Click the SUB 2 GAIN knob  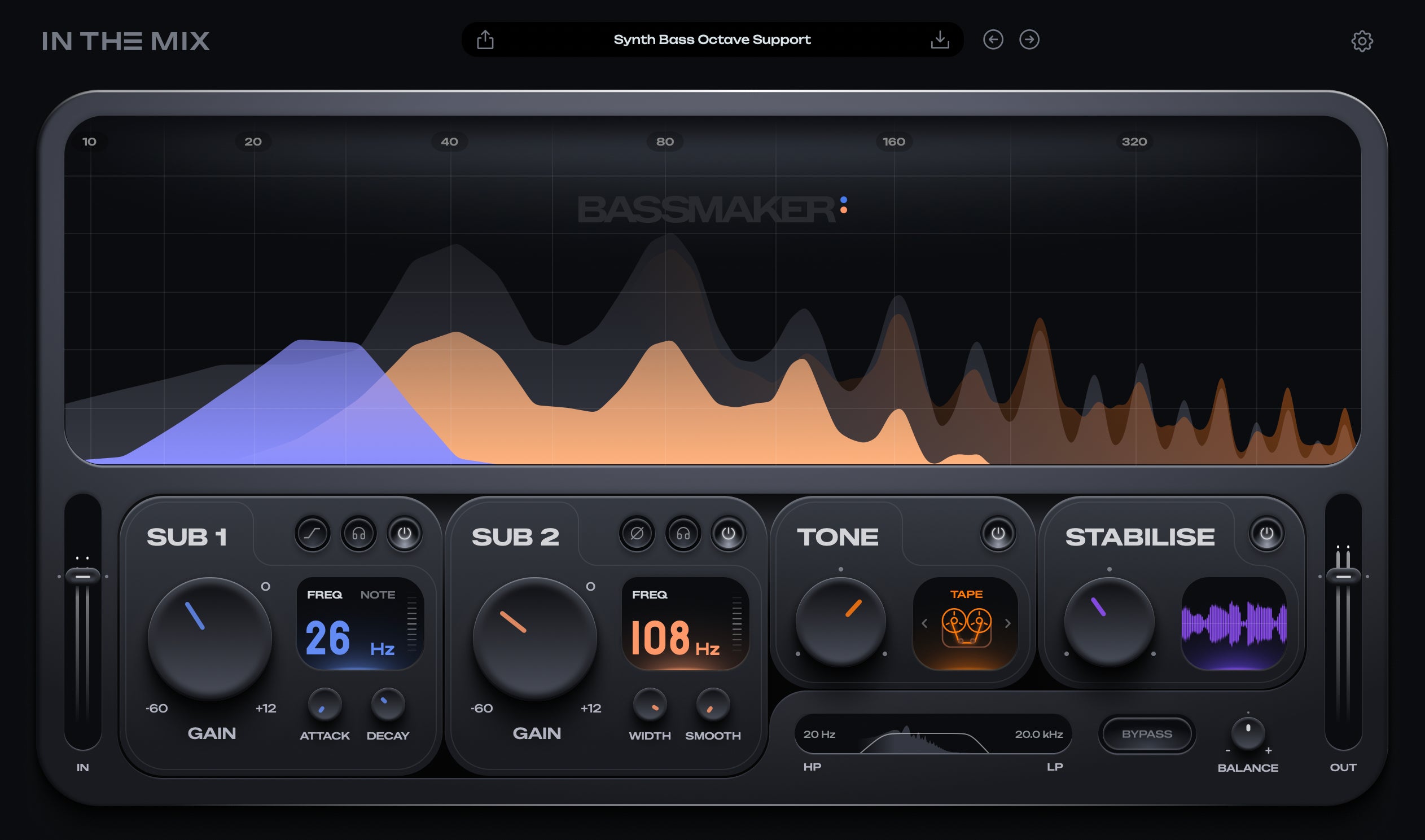coord(535,639)
